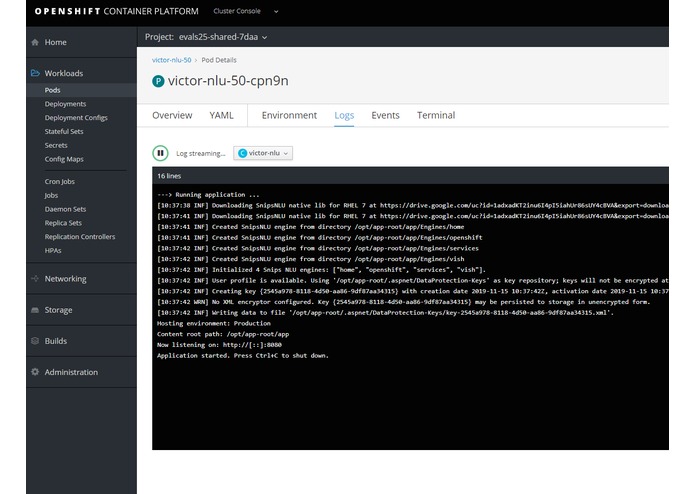Click the 'Creating key' log line
Screen dimensions: 695x494
pos(413,291)
